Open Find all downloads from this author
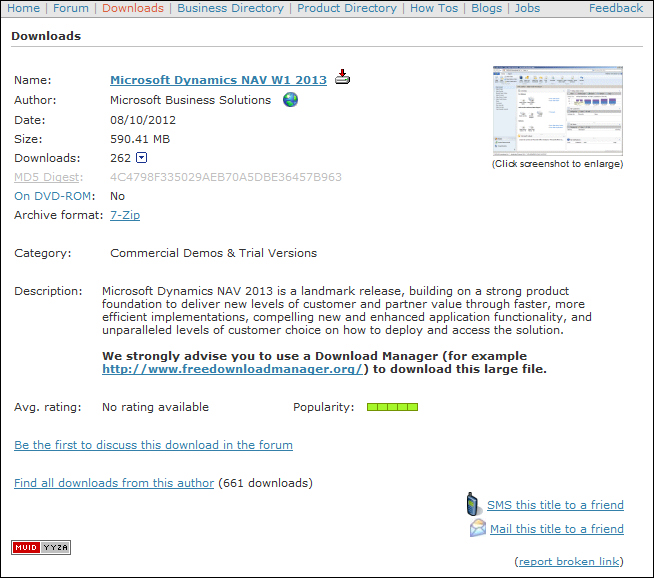This screenshot has height=578, width=654. (x=114, y=483)
